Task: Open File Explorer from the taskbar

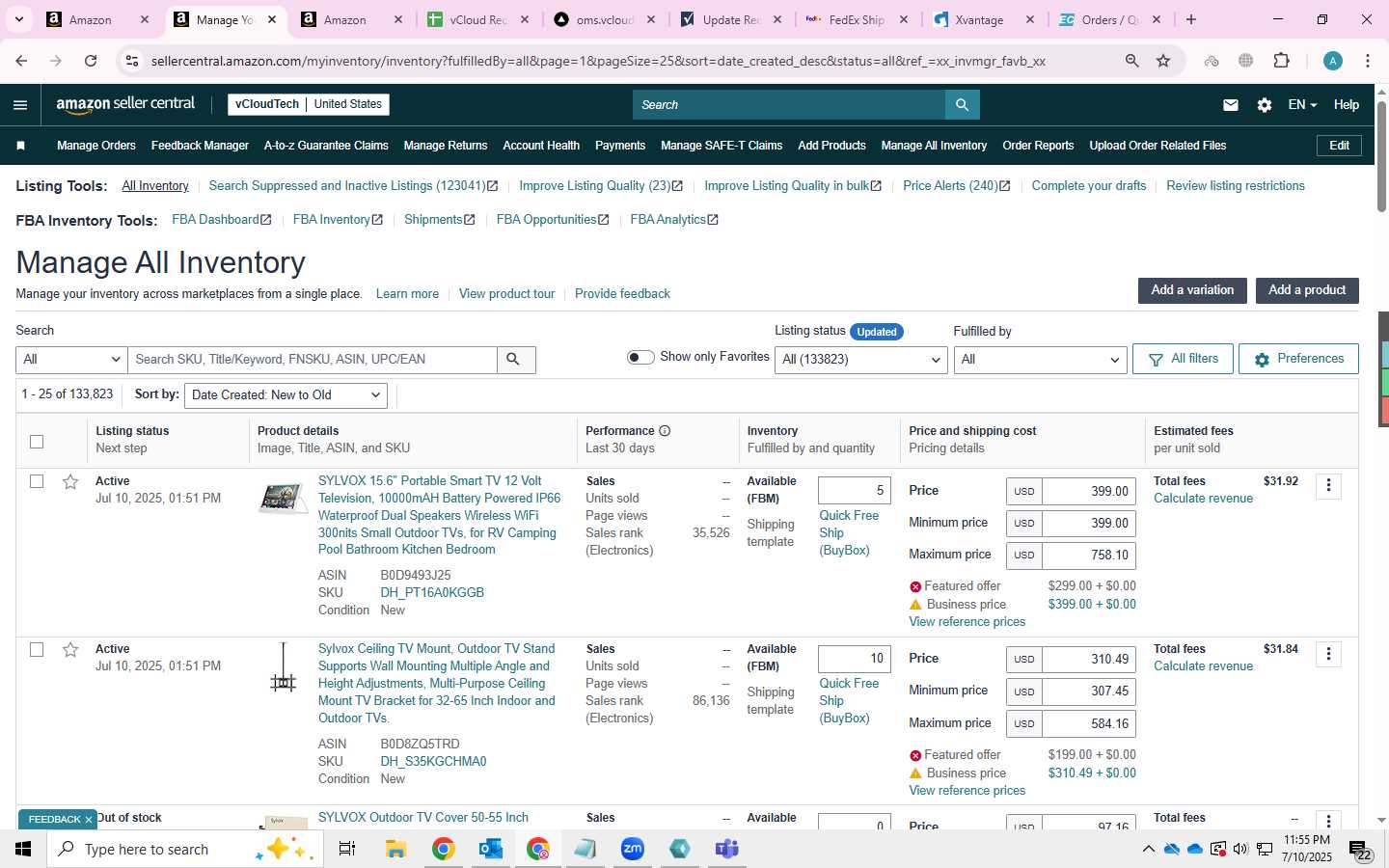Action: point(395,849)
